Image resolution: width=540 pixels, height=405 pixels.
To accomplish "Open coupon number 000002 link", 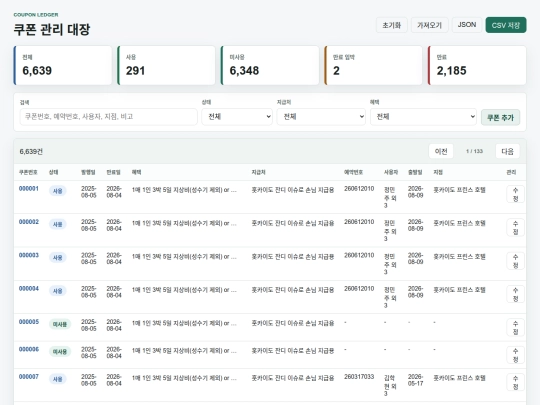I will (x=29, y=222).
